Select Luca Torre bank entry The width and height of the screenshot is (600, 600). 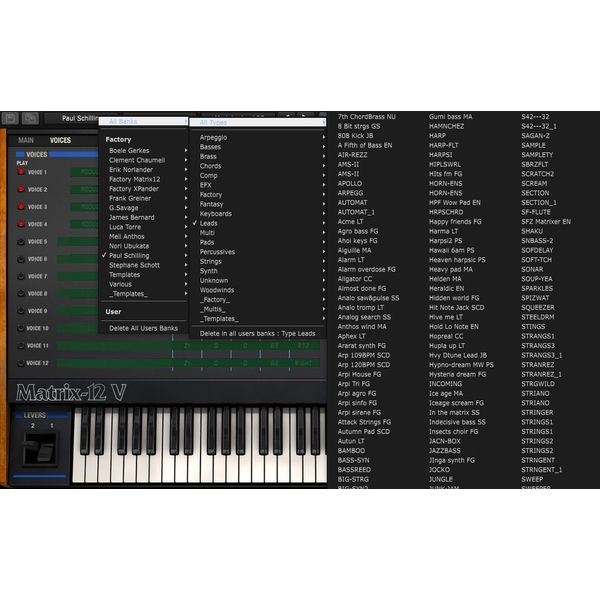[x=143, y=227]
